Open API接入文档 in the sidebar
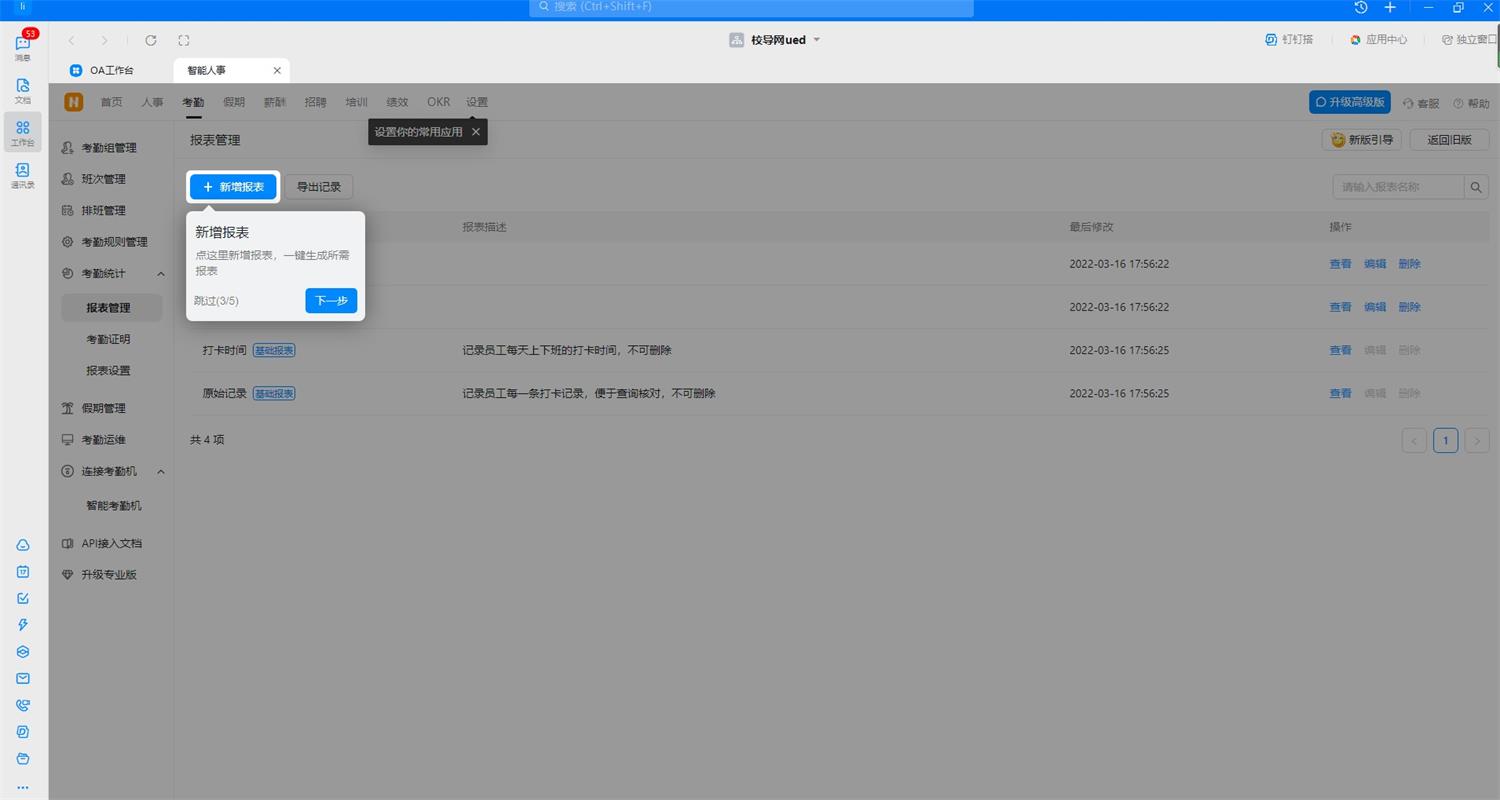The height and width of the screenshot is (800, 1500). (x=112, y=543)
